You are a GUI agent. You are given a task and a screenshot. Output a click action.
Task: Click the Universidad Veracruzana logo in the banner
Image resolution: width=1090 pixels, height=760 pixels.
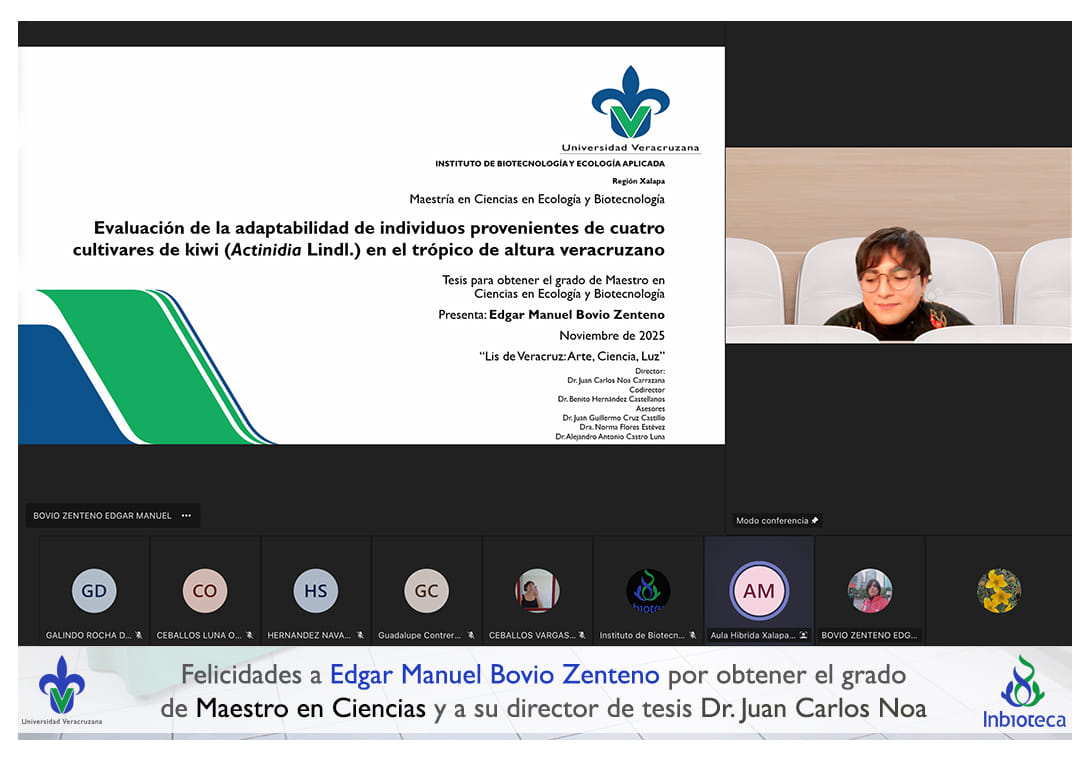pos(62,690)
